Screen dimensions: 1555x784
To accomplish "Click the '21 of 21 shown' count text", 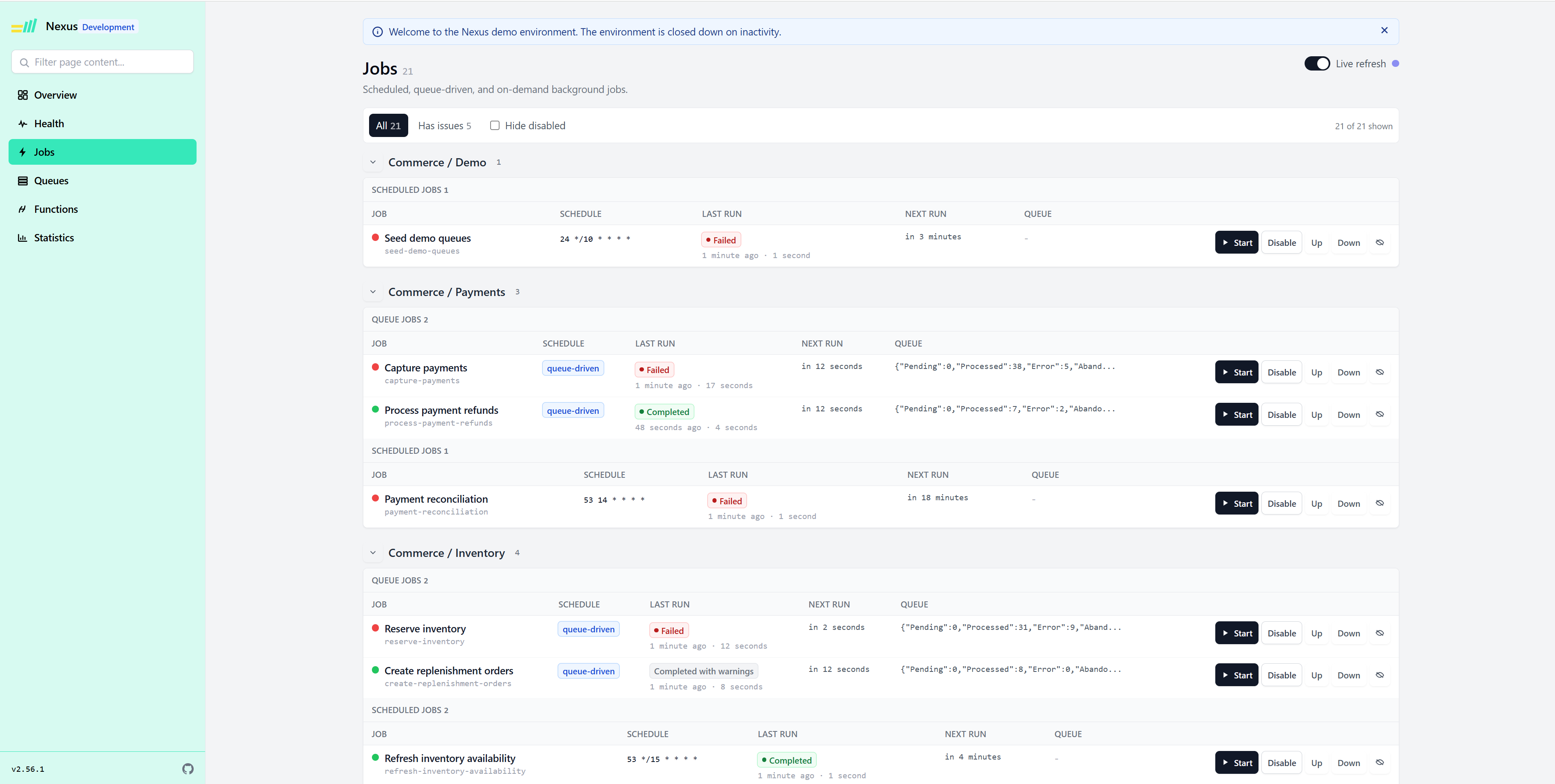I will [1363, 126].
